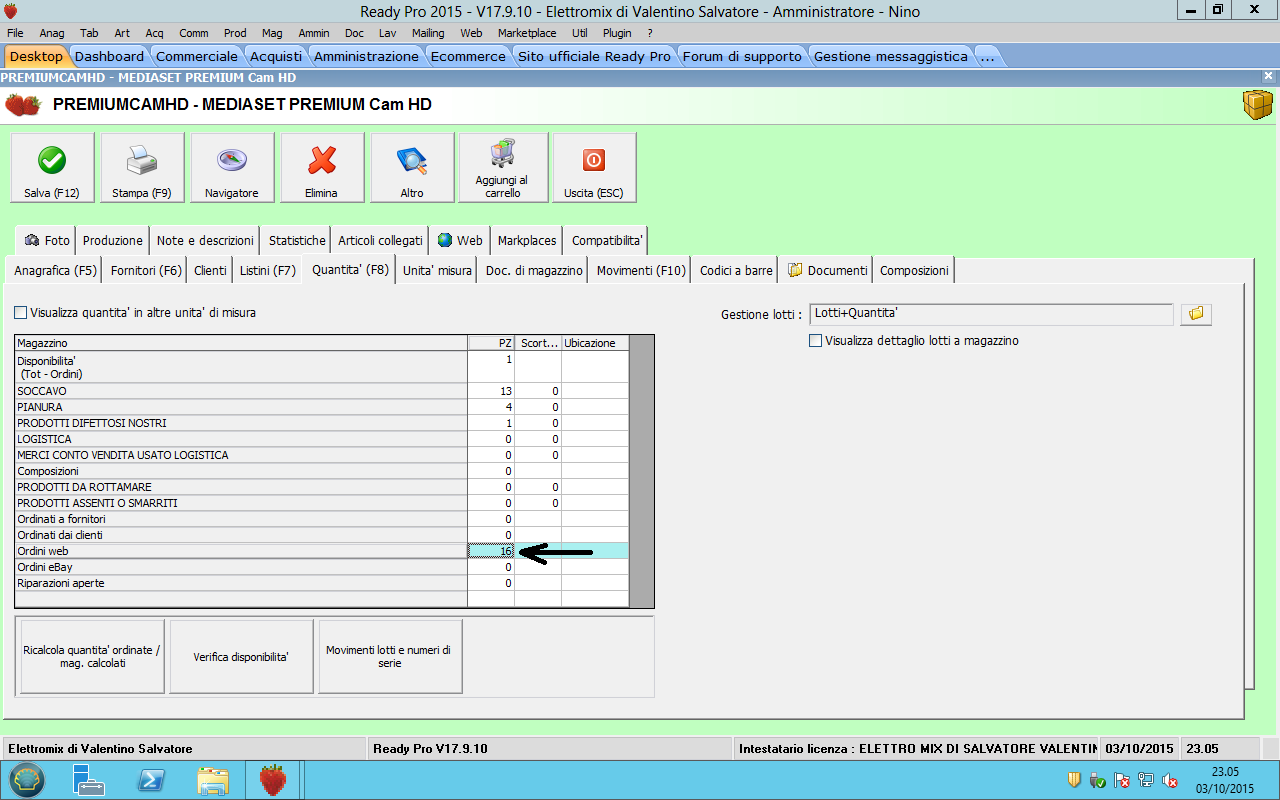The height and width of the screenshot is (800, 1280).
Task: Click Verifica disponibilita' button
Action: tap(241, 656)
